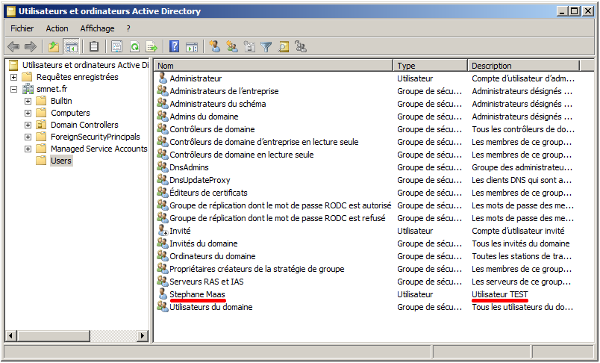The height and width of the screenshot is (363, 600).
Task: Click the Administrateur user icon
Action: pyautogui.click(x=163, y=78)
